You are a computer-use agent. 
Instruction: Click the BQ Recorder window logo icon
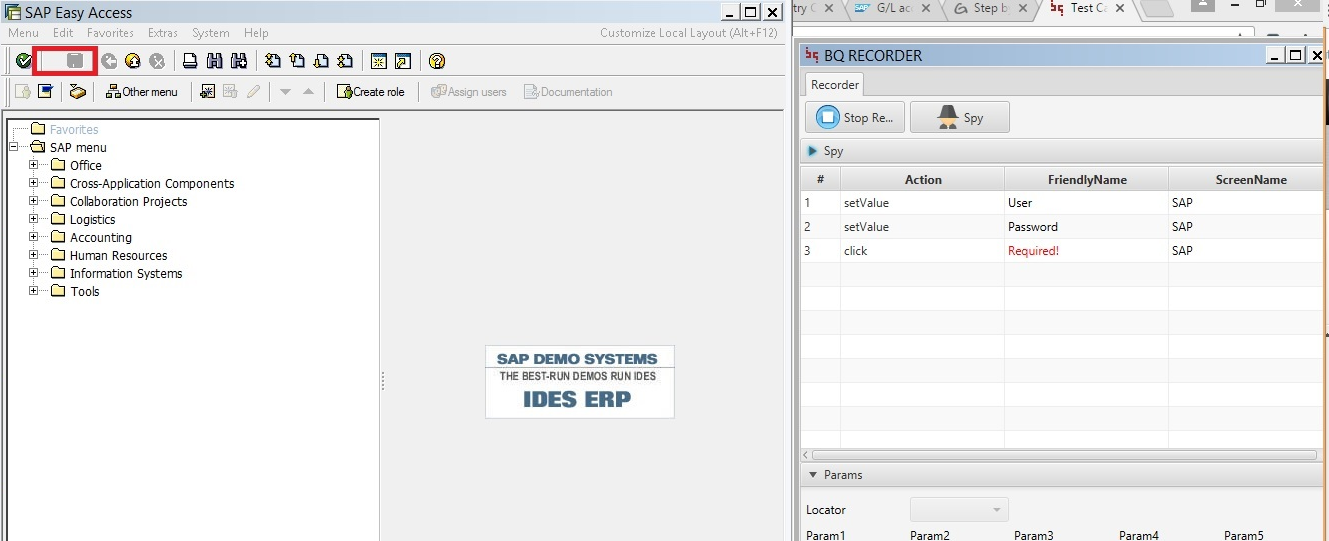click(x=811, y=55)
